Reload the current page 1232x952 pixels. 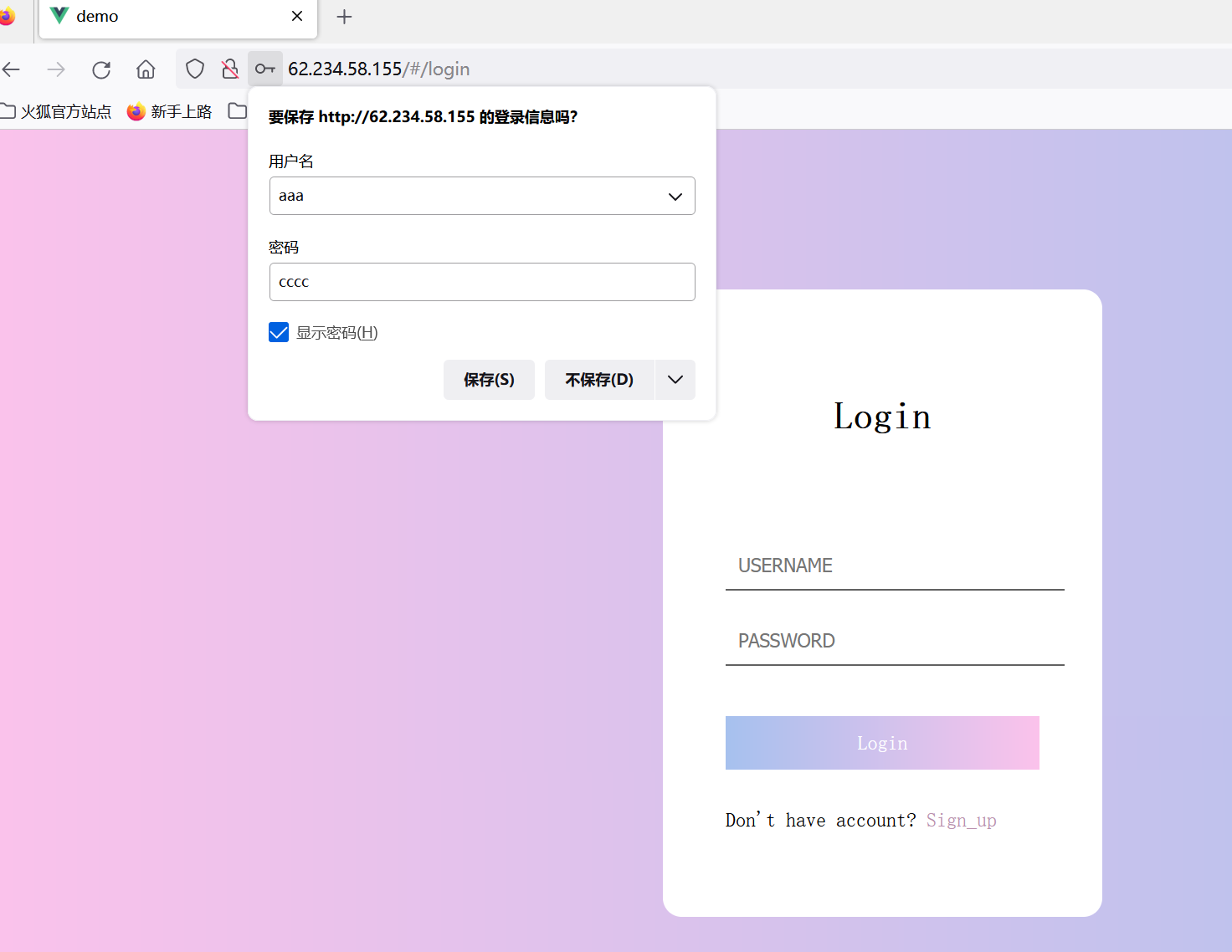tap(101, 69)
